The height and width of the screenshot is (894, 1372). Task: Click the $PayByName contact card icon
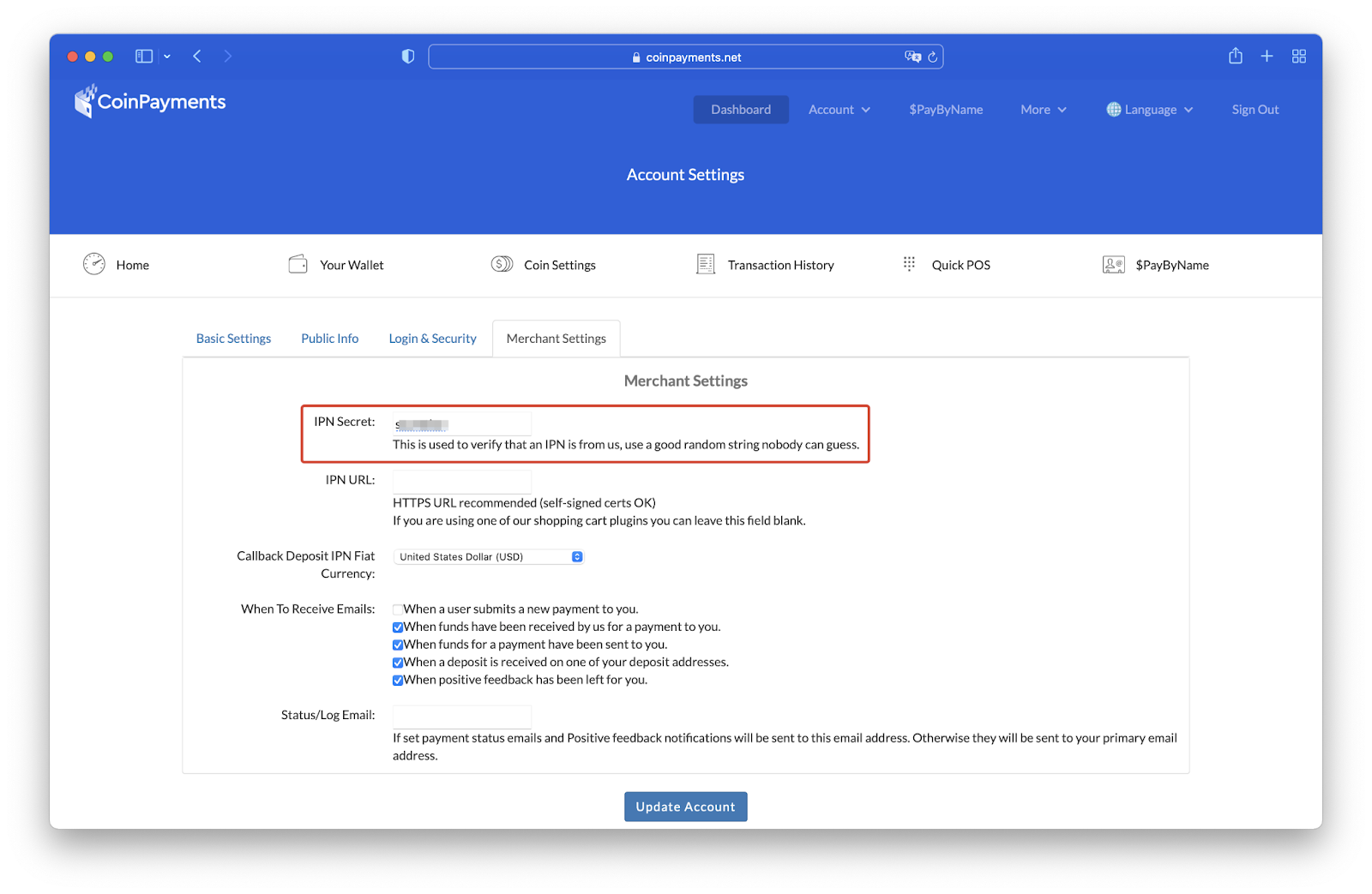[1114, 265]
